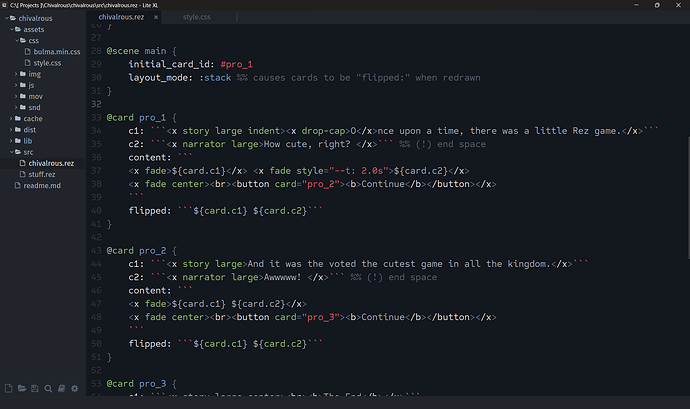The width and height of the screenshot is (690, 409).
Task: Click 'flipped:' property on line 50
Action: pos(150,343)
